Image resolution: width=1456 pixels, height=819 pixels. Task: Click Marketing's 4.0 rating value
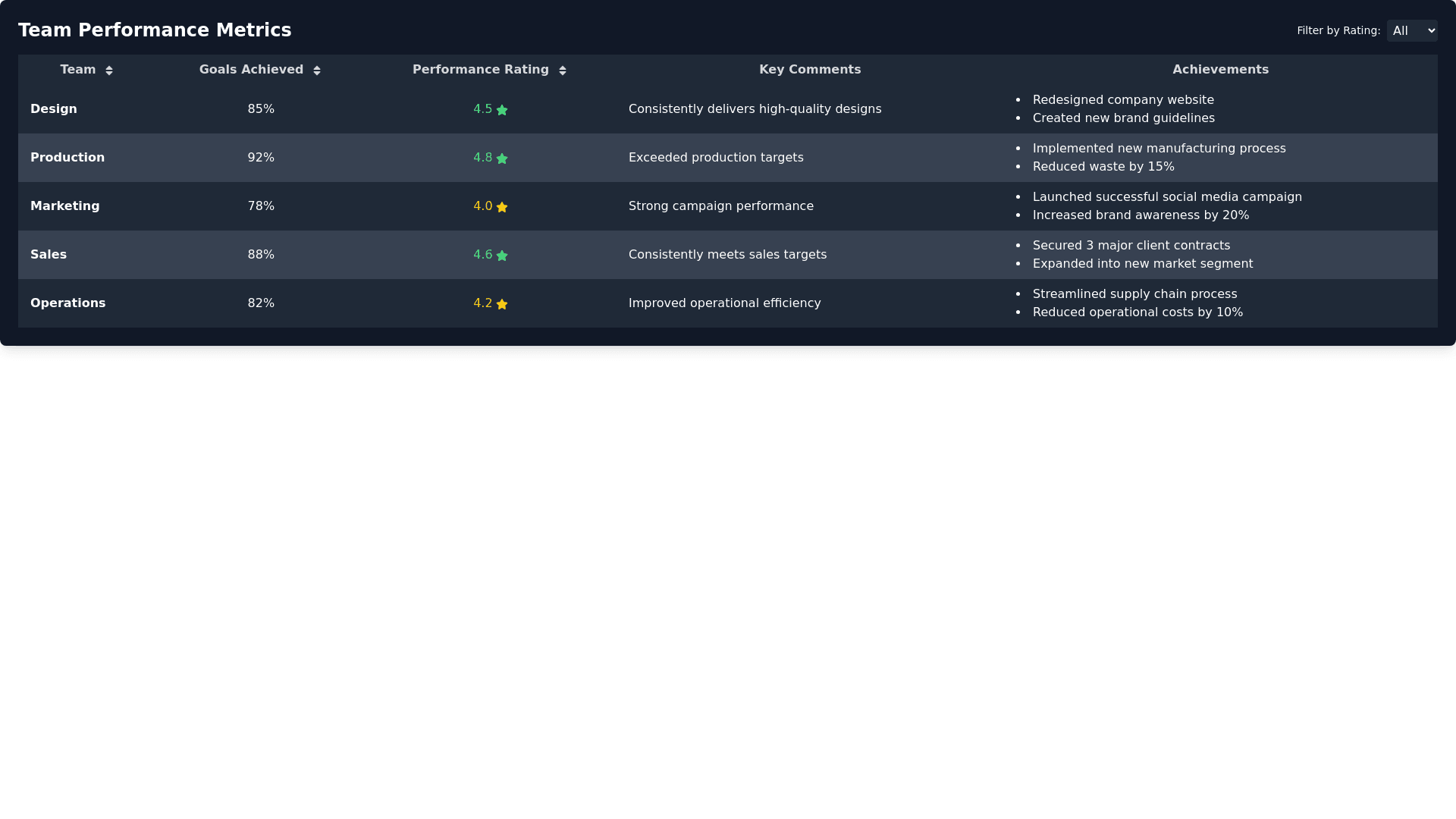[483, 206]
